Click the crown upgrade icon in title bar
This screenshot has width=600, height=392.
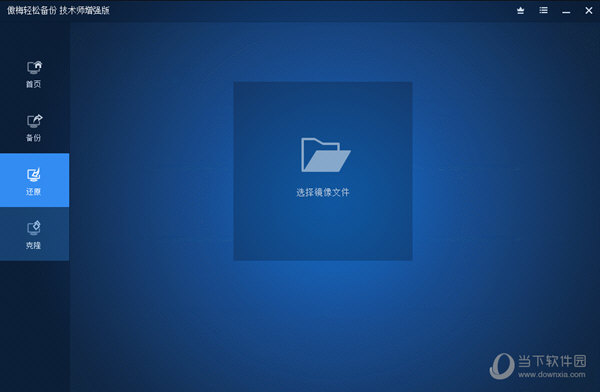pyautogui.click(x=520, y=11)
